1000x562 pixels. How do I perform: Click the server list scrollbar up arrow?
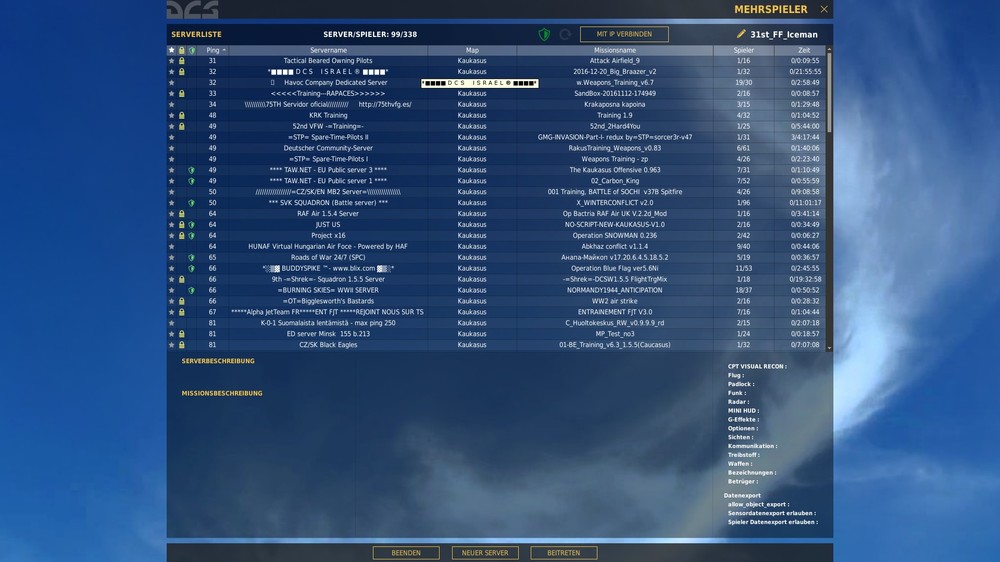(829, 49)
